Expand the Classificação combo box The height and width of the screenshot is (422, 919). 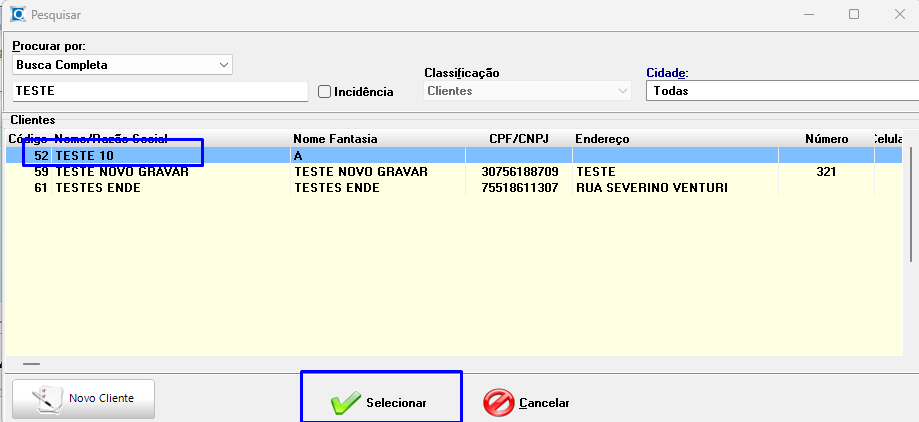(x=622, y=91)
